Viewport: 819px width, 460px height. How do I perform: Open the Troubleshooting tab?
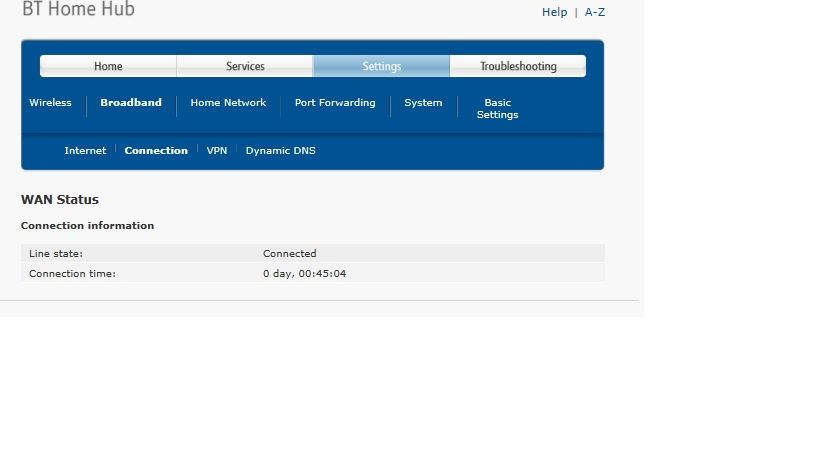518,66
